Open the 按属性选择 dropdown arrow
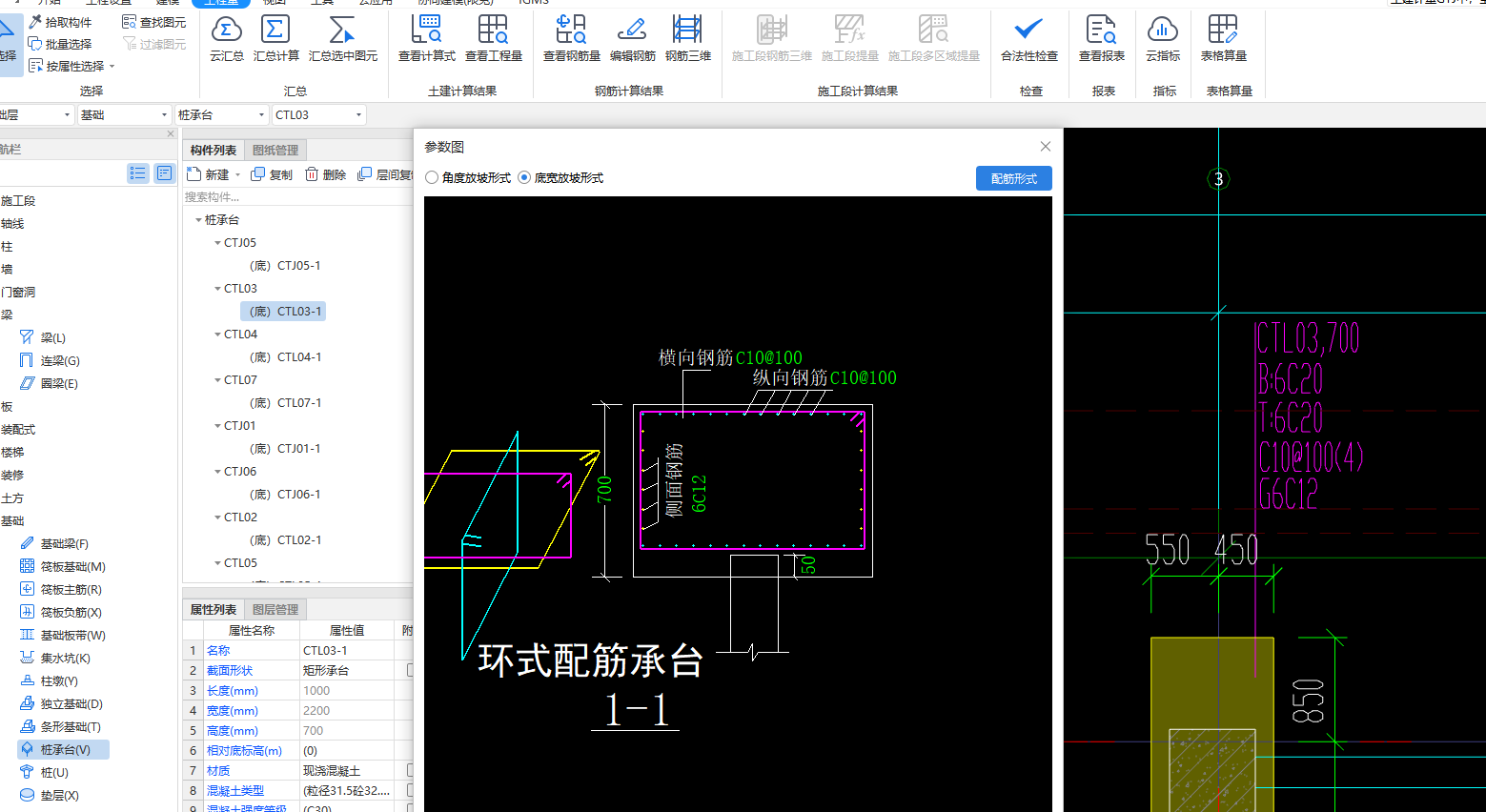Screen dimensions: 1486x812 click(112, 67)
